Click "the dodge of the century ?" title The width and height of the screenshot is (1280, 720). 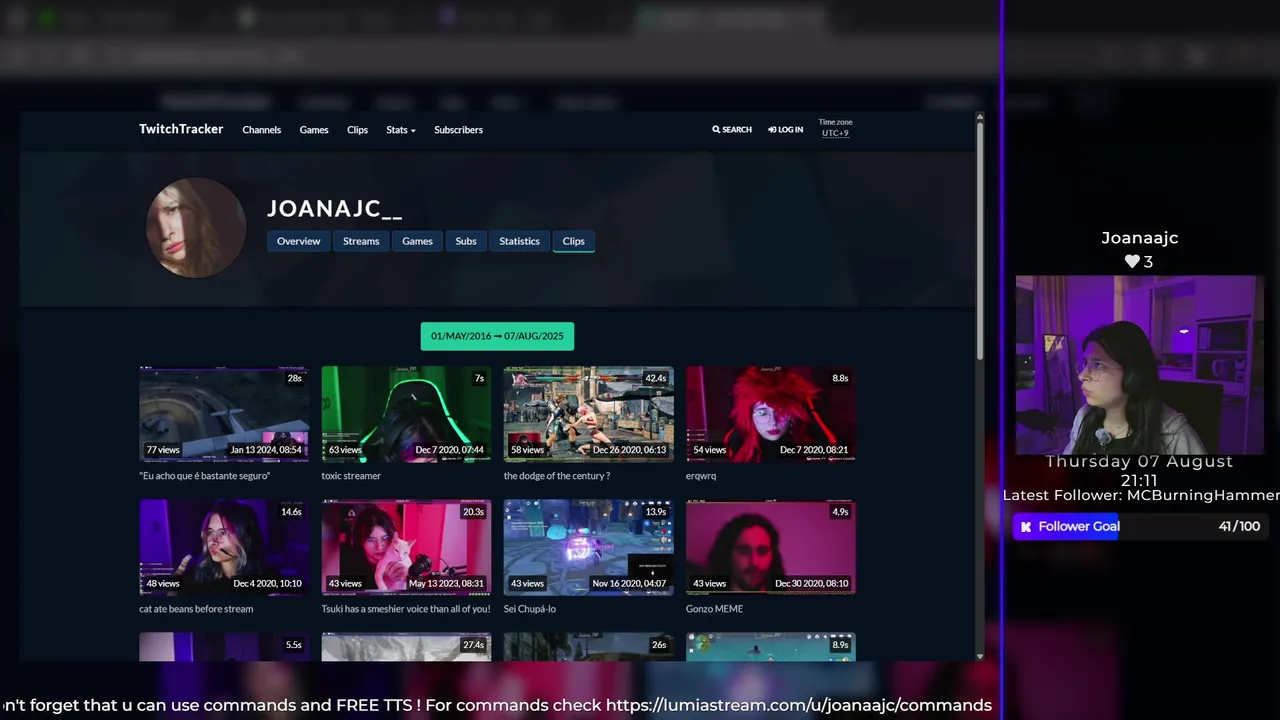557,476
